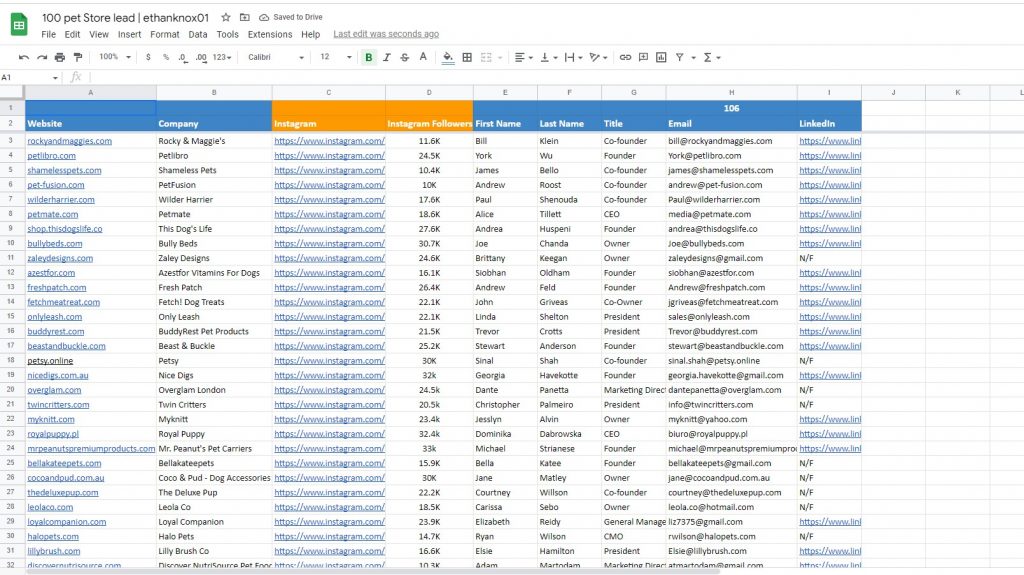Decrease decimal places button
1024x575 pixels.
(183, 58)
